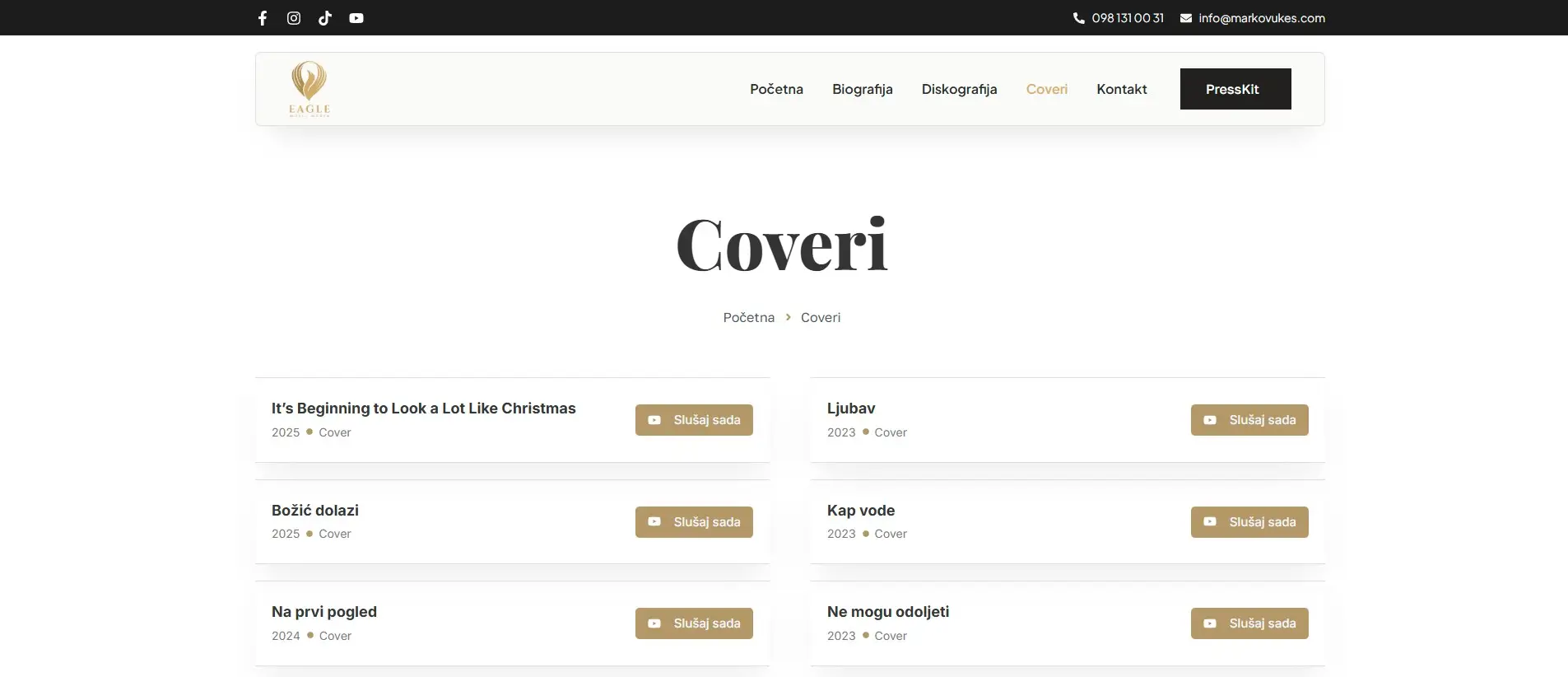
Task: Play Božić dolazi via Slušaj sada
Action: point(694,522)
